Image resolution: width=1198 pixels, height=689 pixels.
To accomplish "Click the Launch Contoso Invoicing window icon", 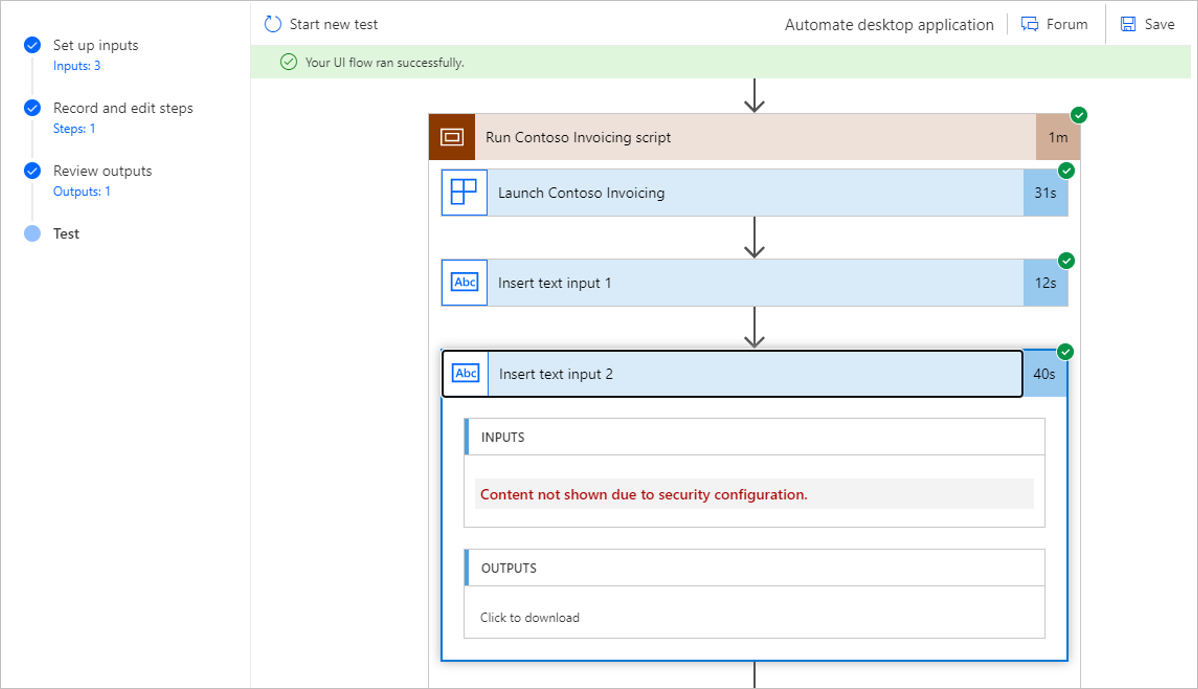I will [464, 192].
